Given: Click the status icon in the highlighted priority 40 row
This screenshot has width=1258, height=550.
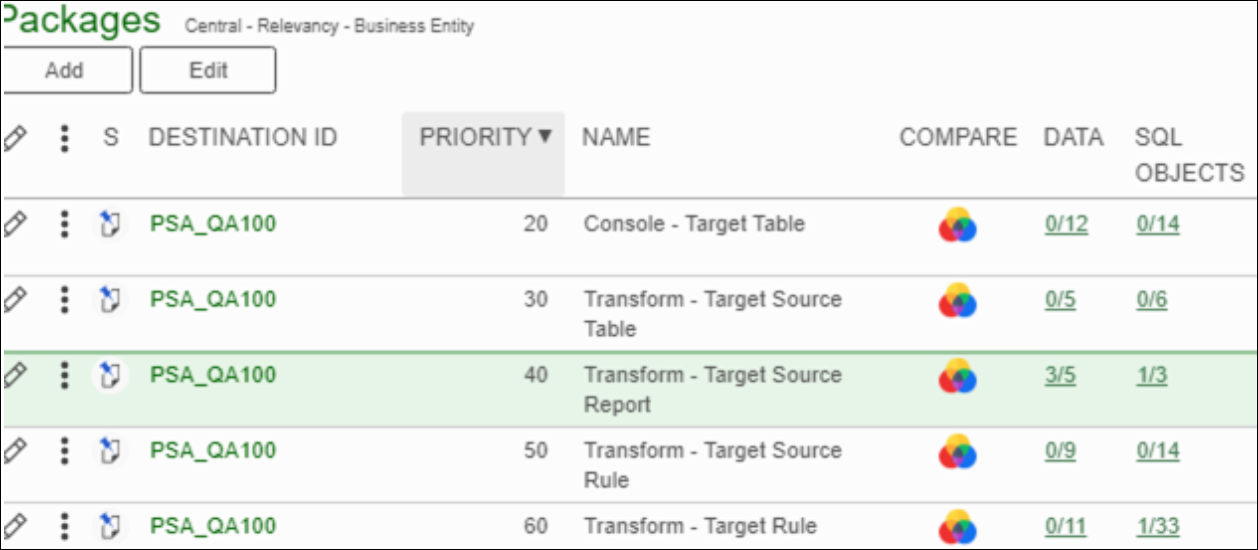Looking at the screenshot, I should (x=110, y=376).
